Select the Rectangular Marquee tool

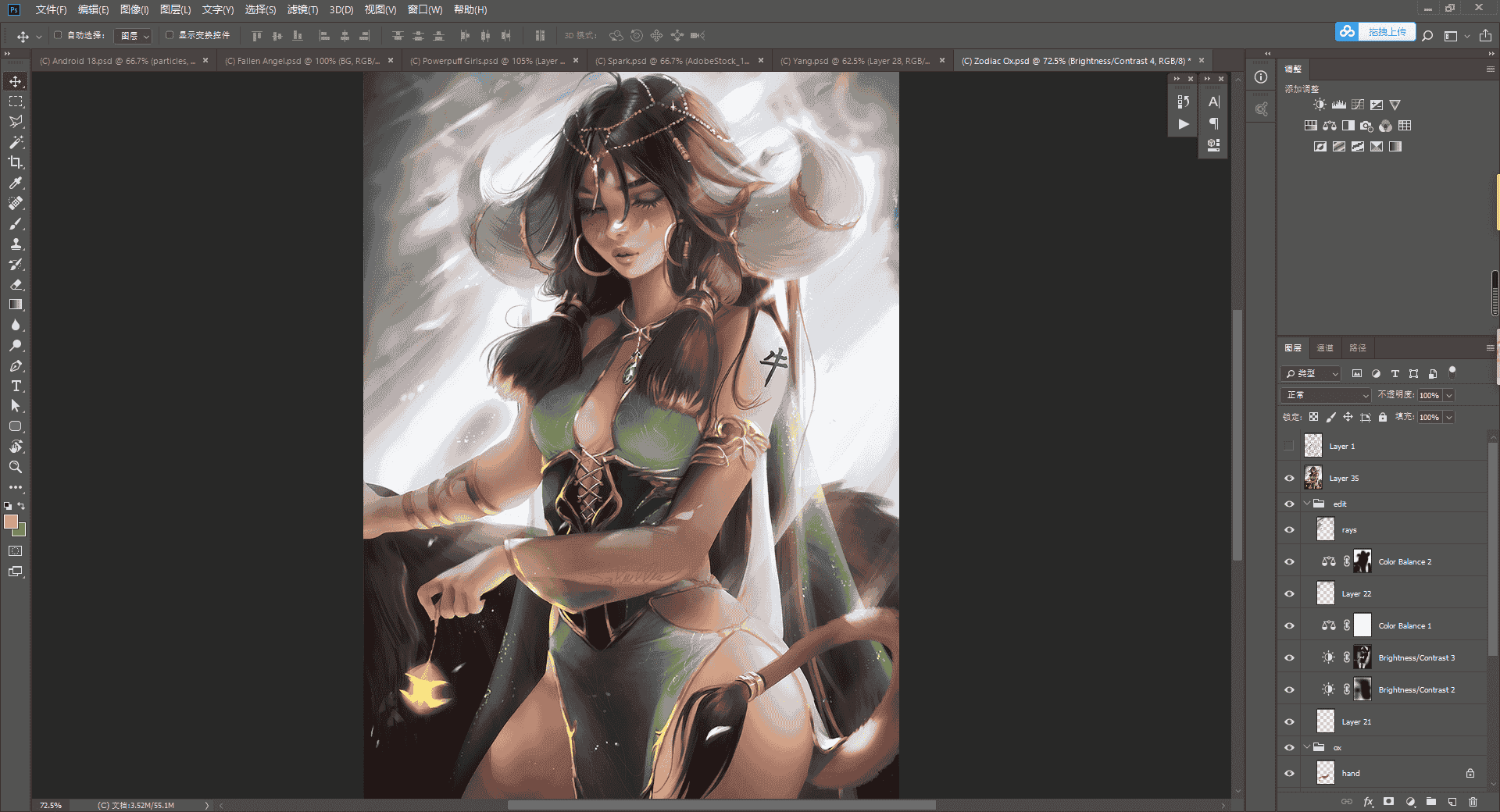(16, 101)
